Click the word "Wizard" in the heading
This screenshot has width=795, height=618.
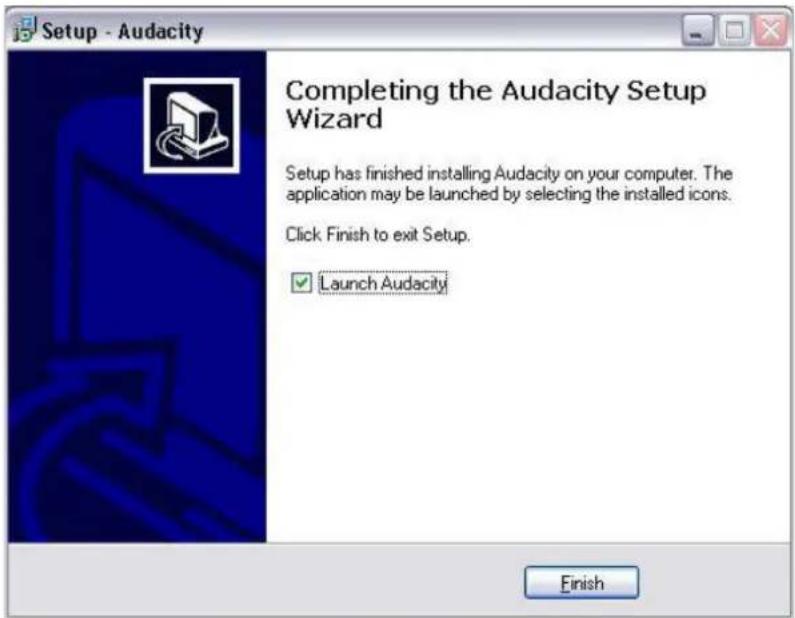coord(334,119)
